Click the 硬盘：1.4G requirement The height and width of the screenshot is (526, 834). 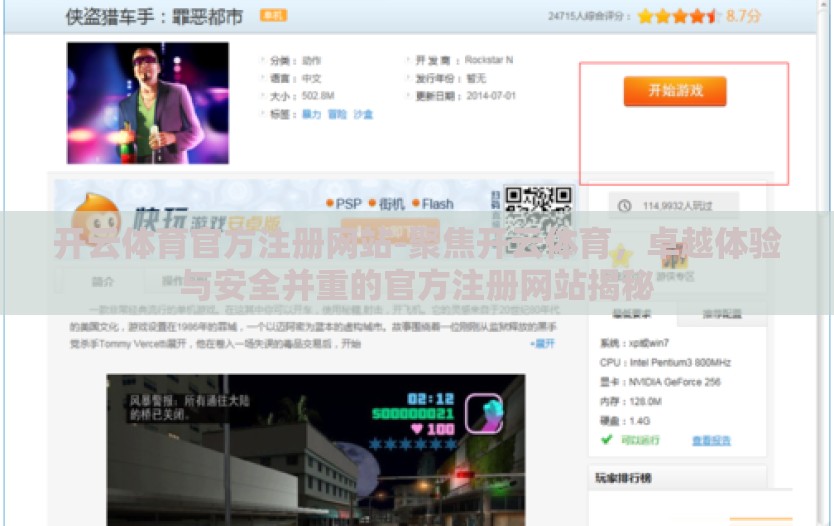625,421
